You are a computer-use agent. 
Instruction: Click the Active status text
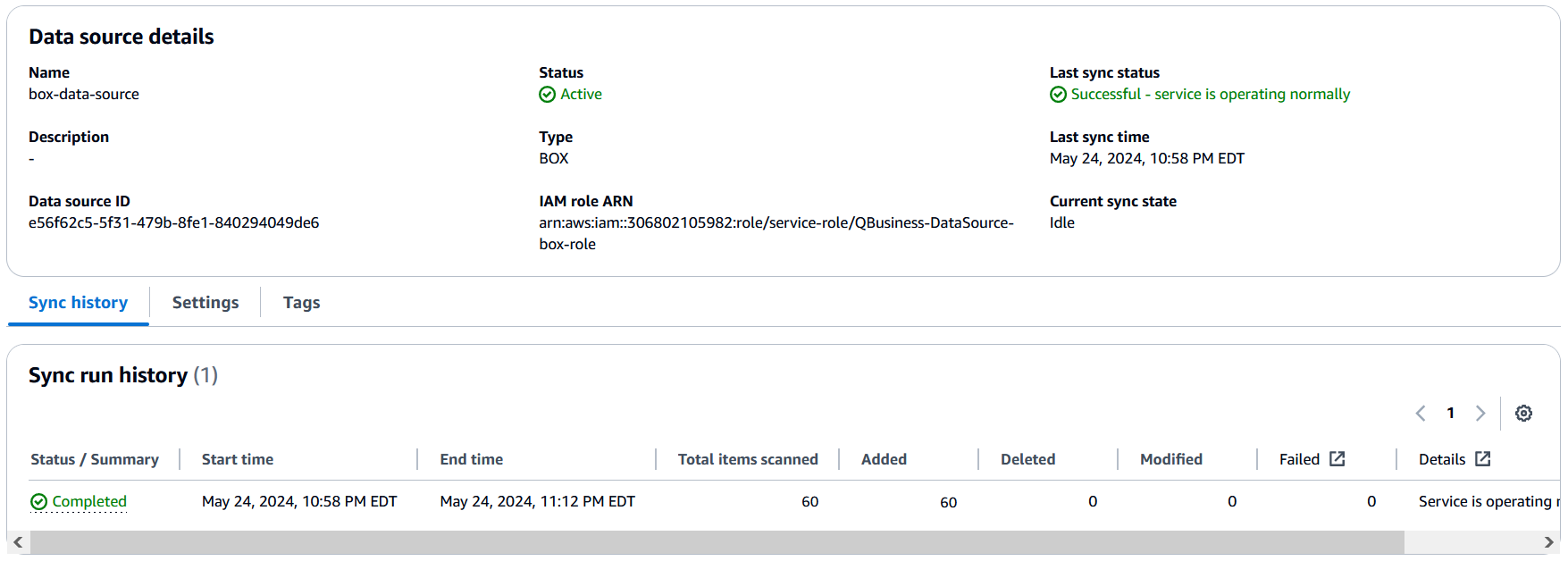click(x=581, y=95)
